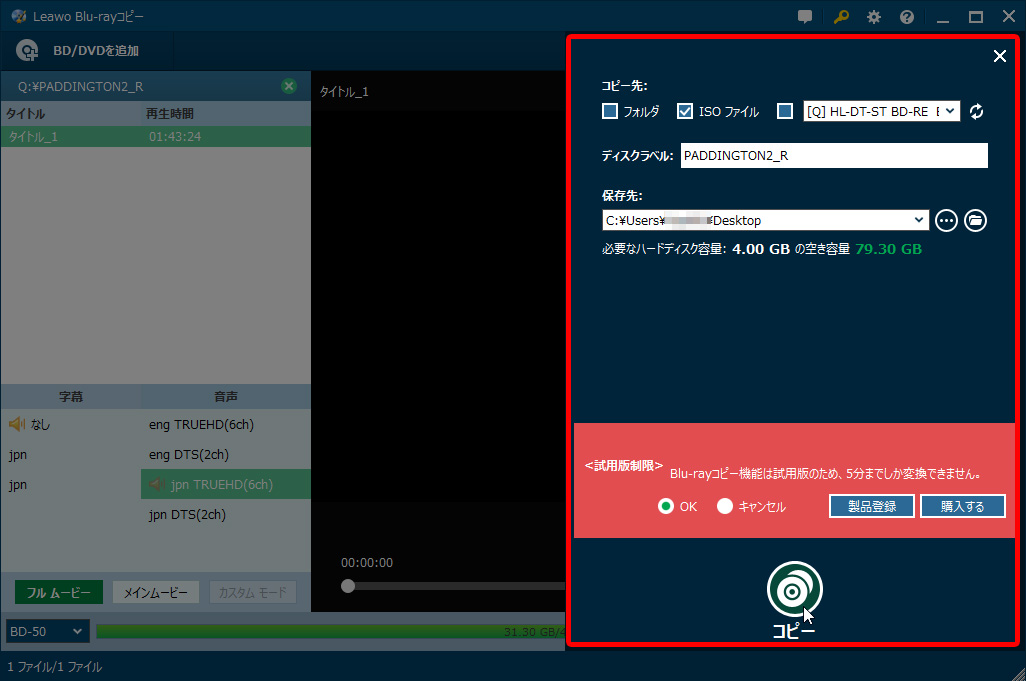The image size is (1026, 681).
Task: Expand the save path dropdown
Action: click(919, 220)
